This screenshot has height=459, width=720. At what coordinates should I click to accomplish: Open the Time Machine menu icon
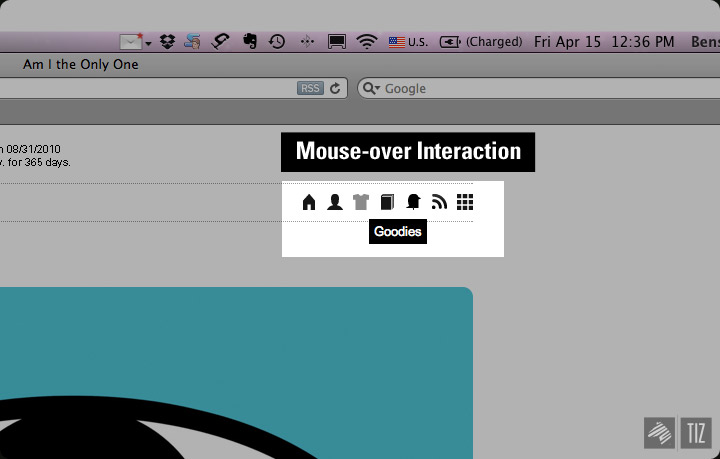point(277,42)
